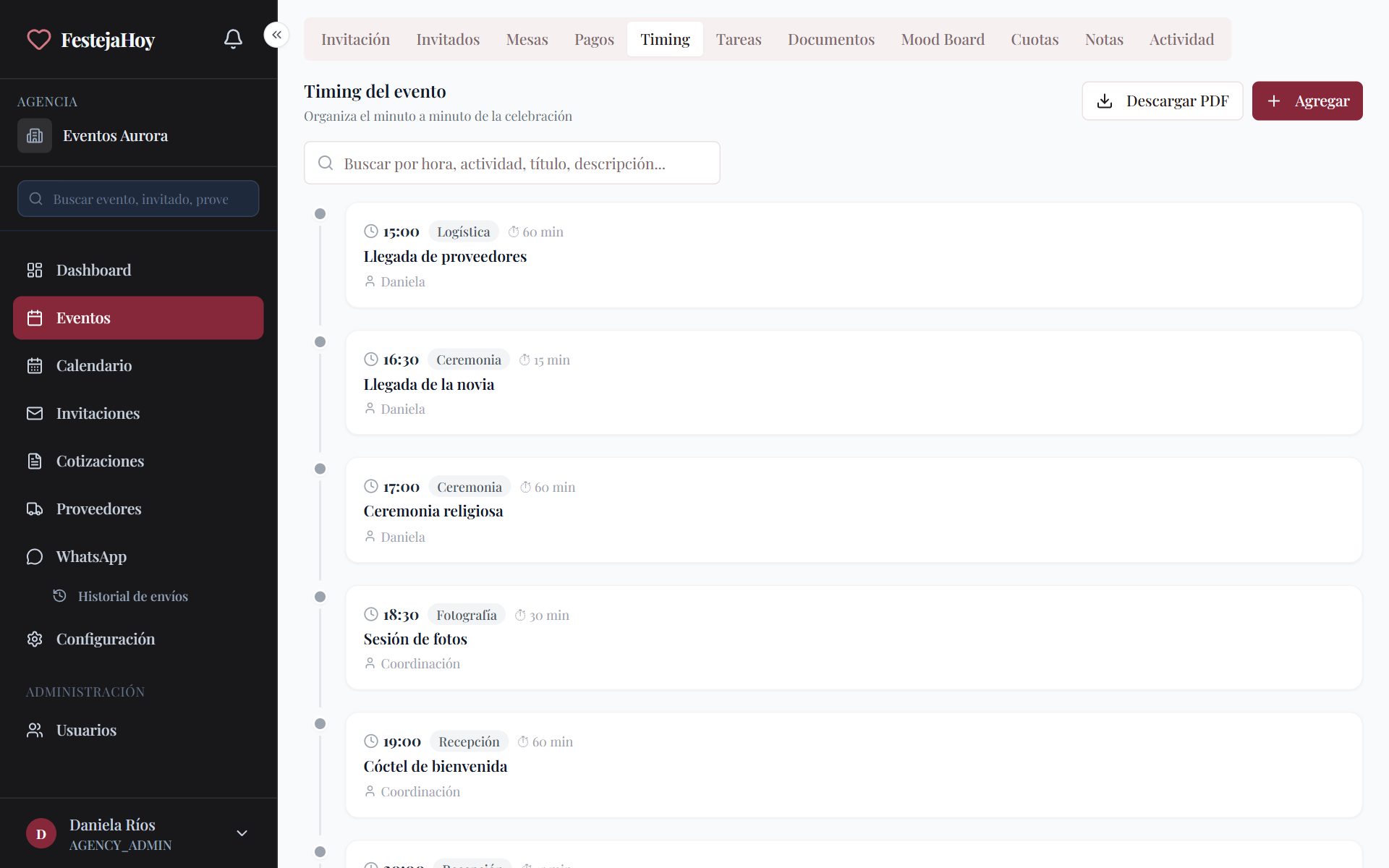
Task: Click the Usuarios people icon
Action: 35,730
